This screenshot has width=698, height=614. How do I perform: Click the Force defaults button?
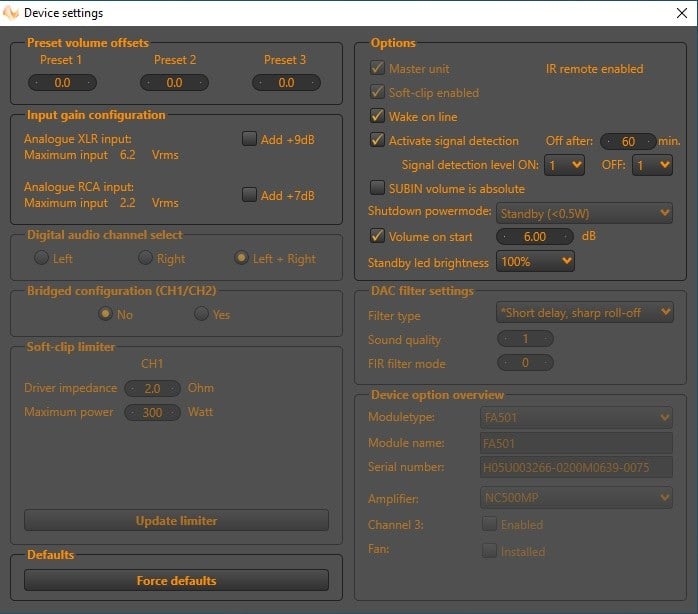pyautogui.click(x=176, y=580)
